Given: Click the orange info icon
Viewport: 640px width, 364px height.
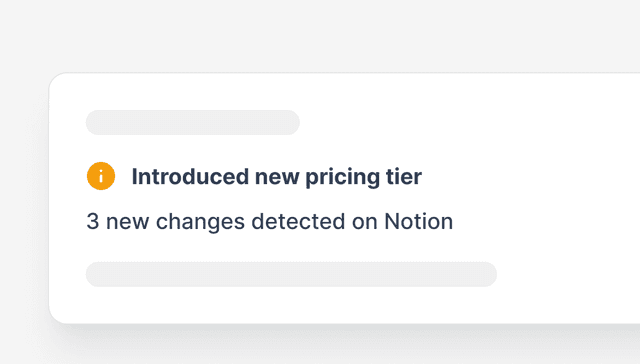Looking at the screenshot, I should coord(101,176).
